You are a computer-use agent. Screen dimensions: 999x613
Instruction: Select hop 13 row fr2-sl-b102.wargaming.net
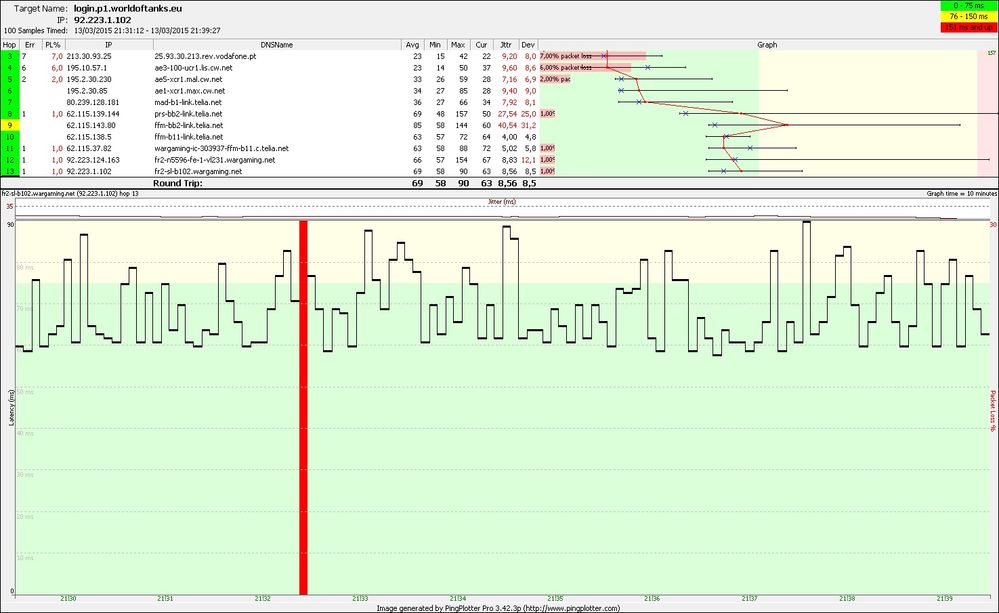200,170
